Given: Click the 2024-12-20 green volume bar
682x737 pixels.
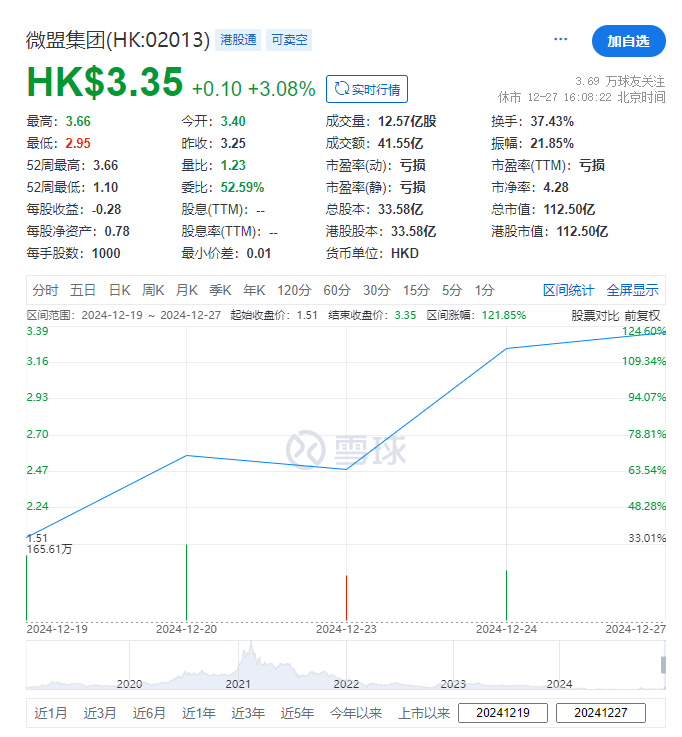Looking at the screenshot, I should [187, 582].
